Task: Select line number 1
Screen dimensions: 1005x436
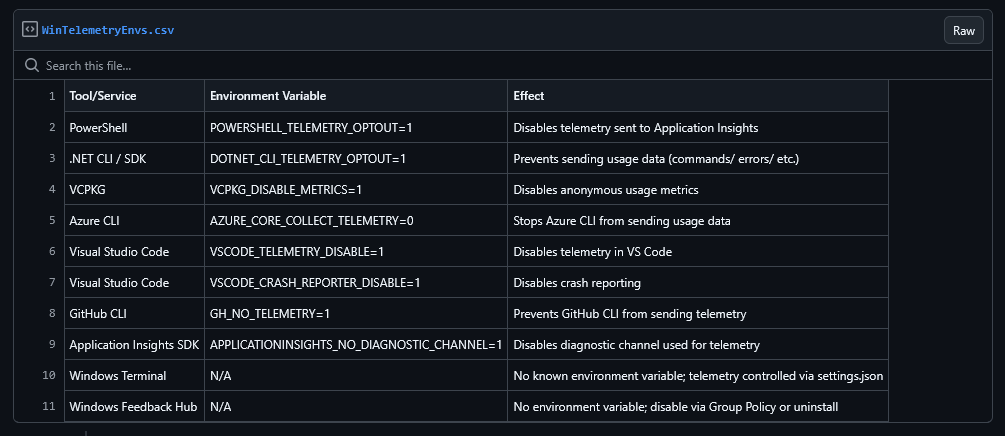Action: coord(51,96)
